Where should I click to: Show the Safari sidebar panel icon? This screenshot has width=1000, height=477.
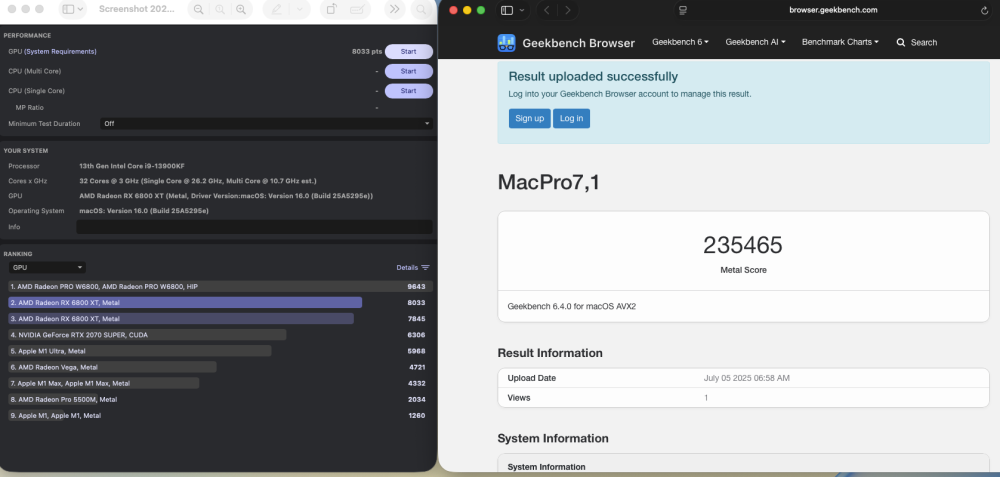click(507, 10)
